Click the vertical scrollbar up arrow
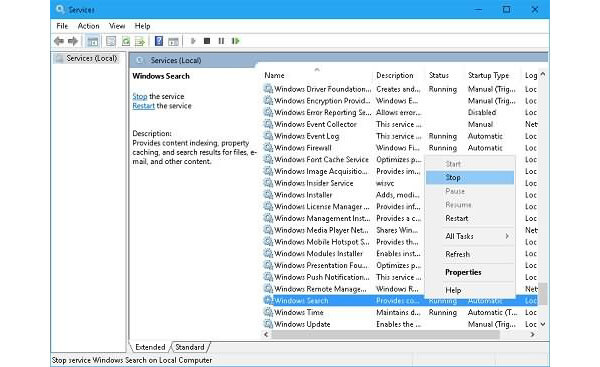Screen dimensions: 600x367 (543, 75)
